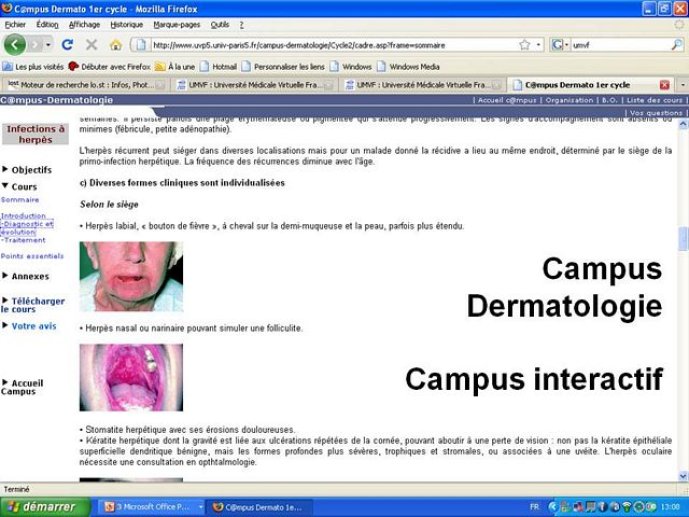689x517 pixels.
Task: Click the system tray clock 13:00
Action: pos(670,507)
